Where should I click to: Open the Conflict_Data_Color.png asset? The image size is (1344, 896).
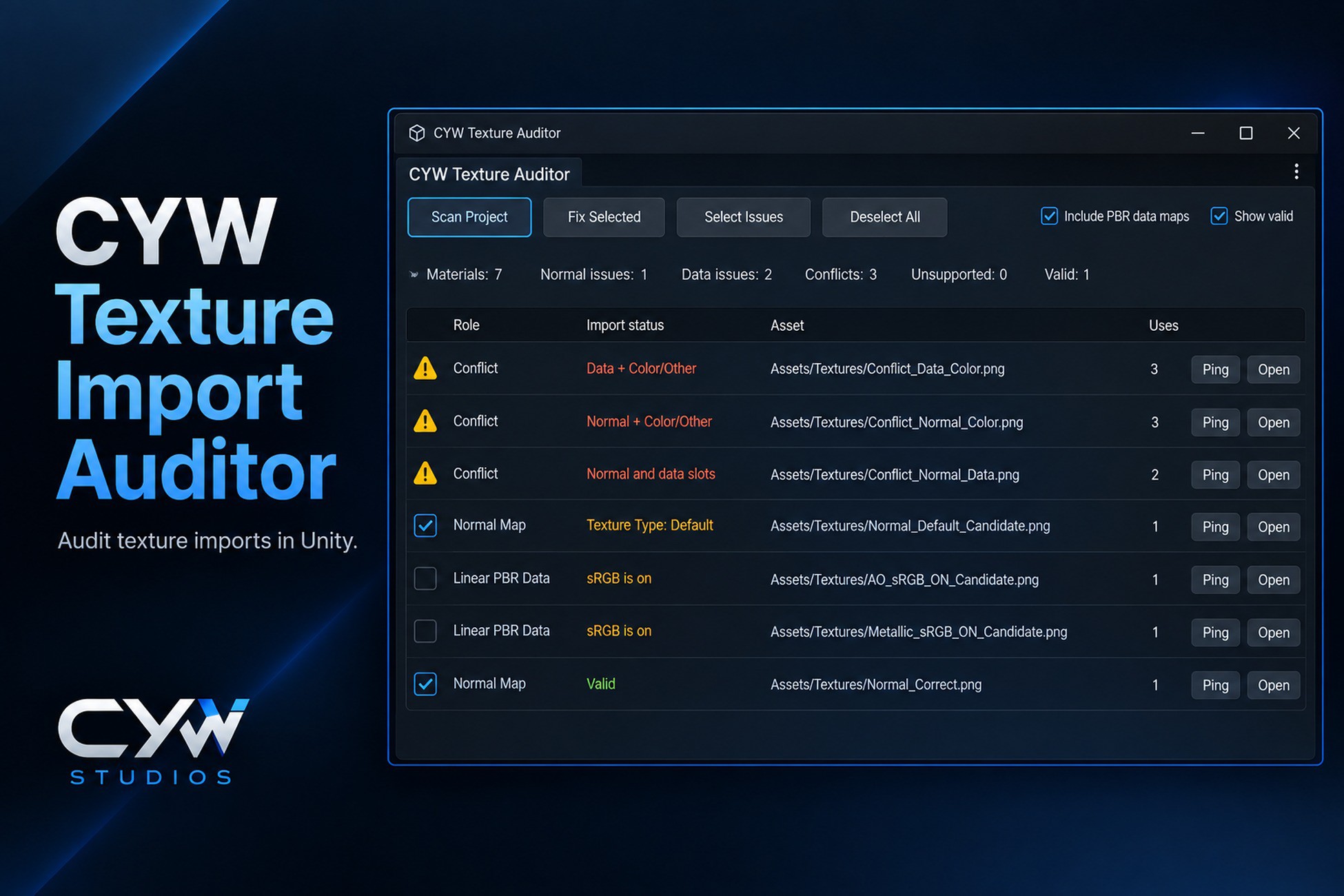1274,369
